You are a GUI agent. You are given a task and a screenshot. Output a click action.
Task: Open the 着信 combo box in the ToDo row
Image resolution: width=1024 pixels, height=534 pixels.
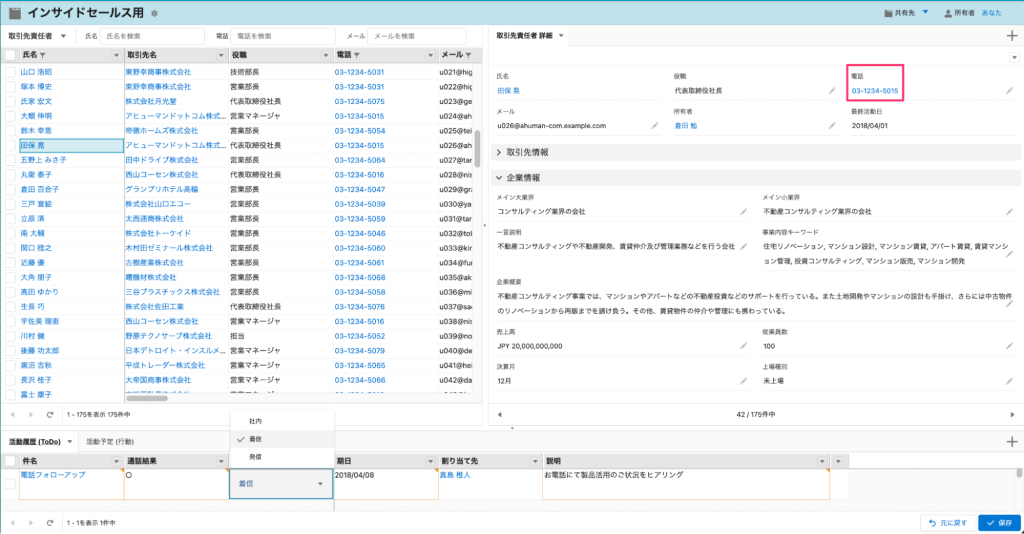pyautogui.click(x=281, y=484)
